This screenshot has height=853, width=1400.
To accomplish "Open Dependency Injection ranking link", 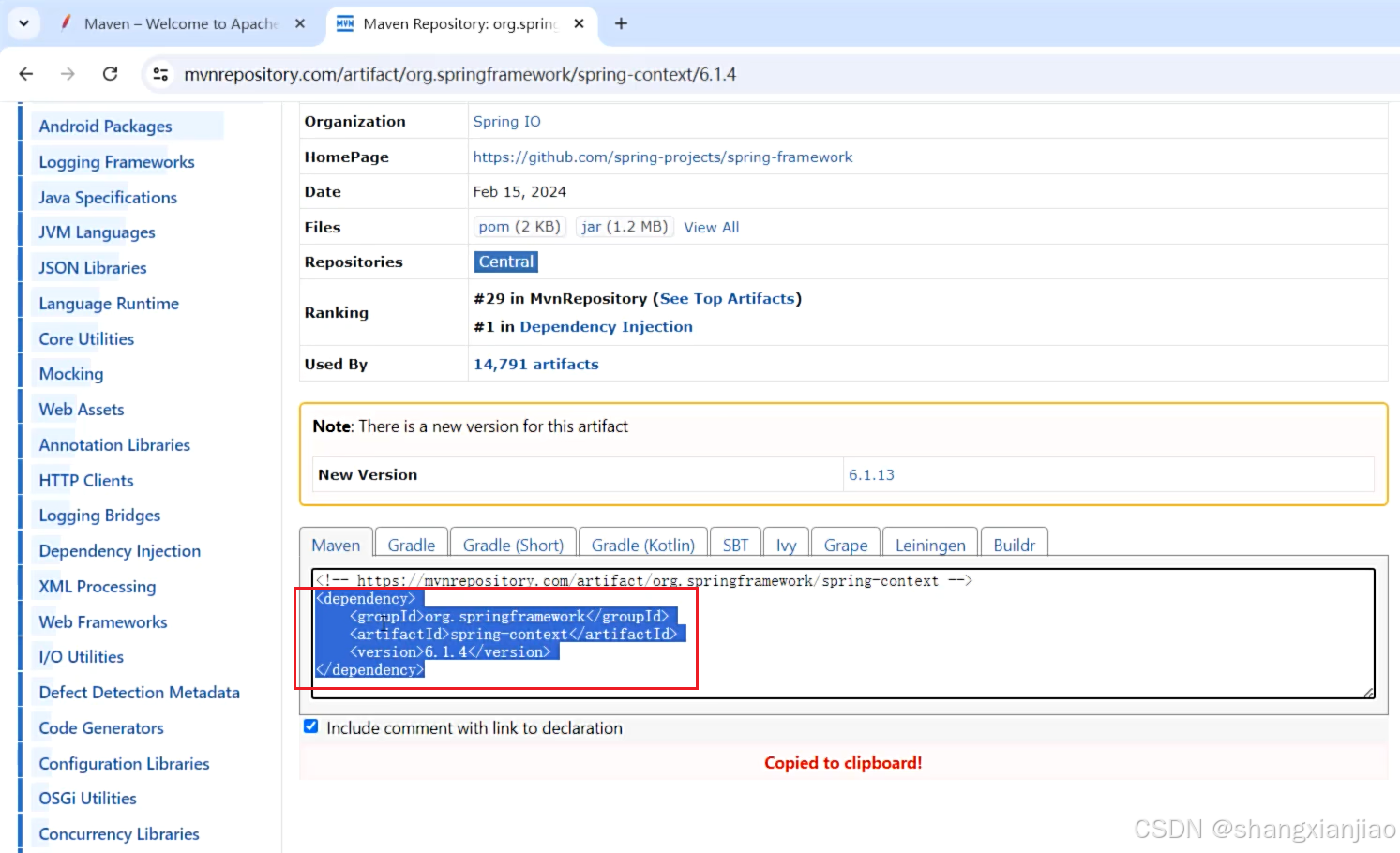I will (607, 326).
